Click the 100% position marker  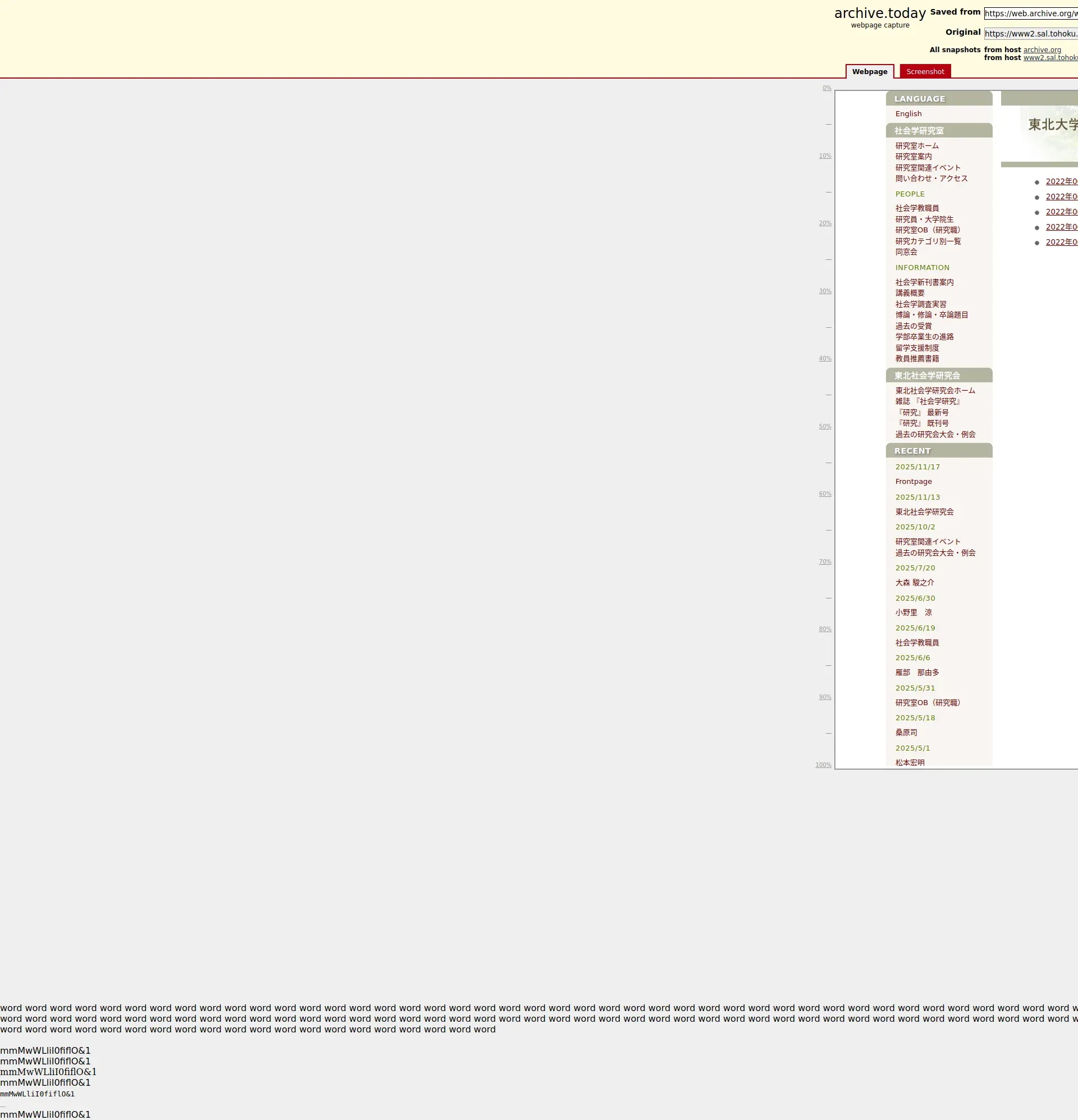823,765
